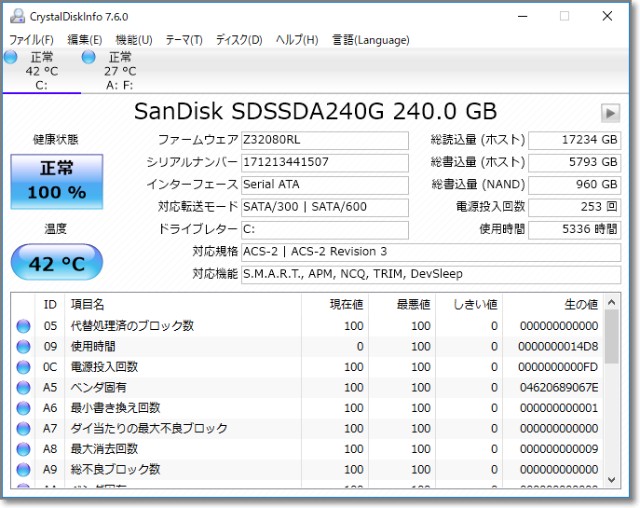
Task: Select the C: drive status orb
Action: click(11, 58)
